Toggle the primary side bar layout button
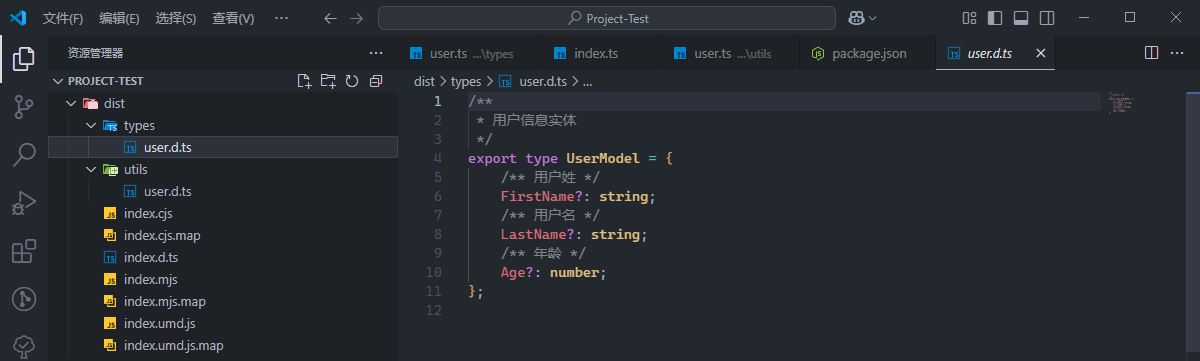Viewport: 1200px width, 361px height. [995, 18]
